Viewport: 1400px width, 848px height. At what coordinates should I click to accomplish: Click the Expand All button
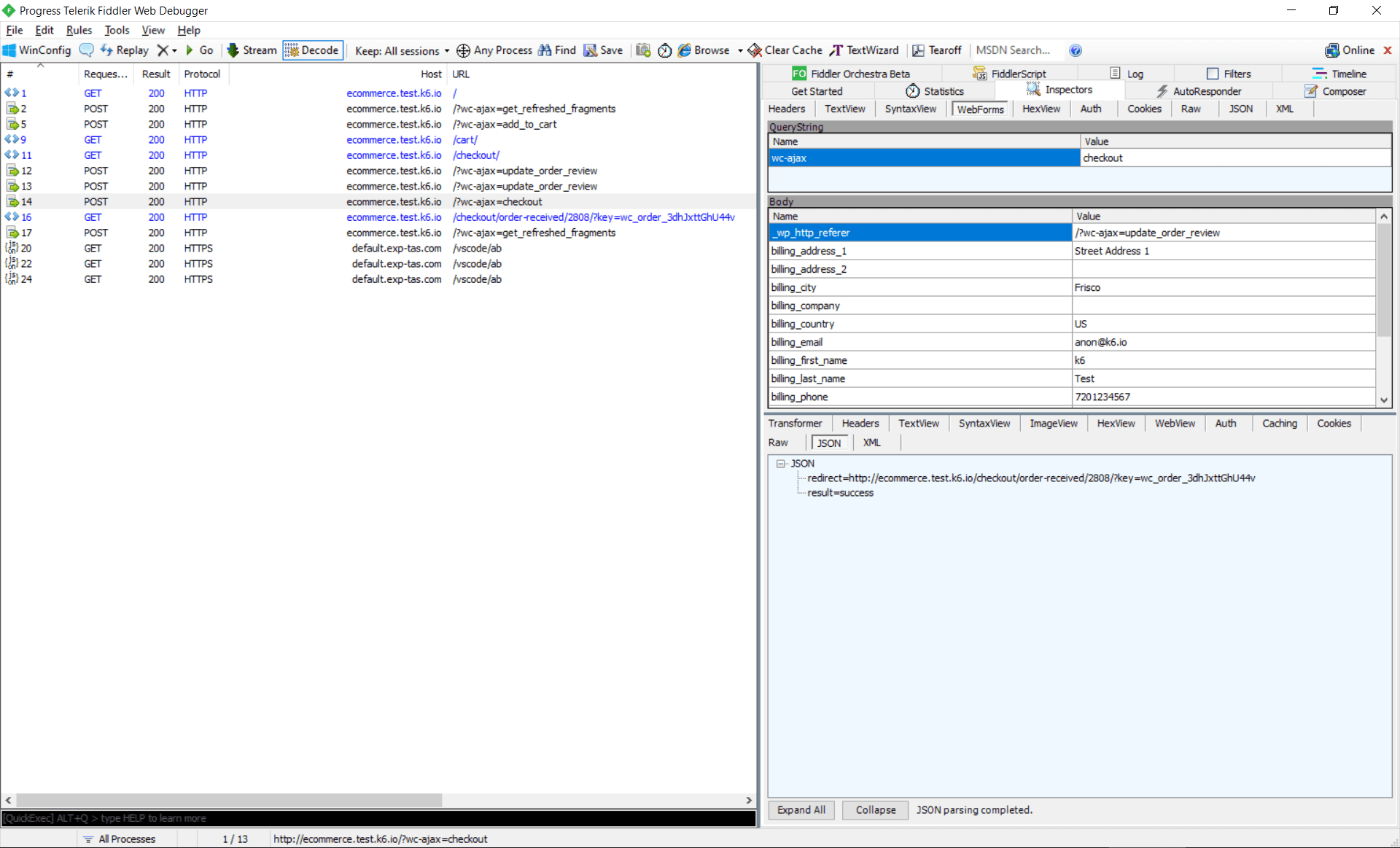(x=800, y=809)
